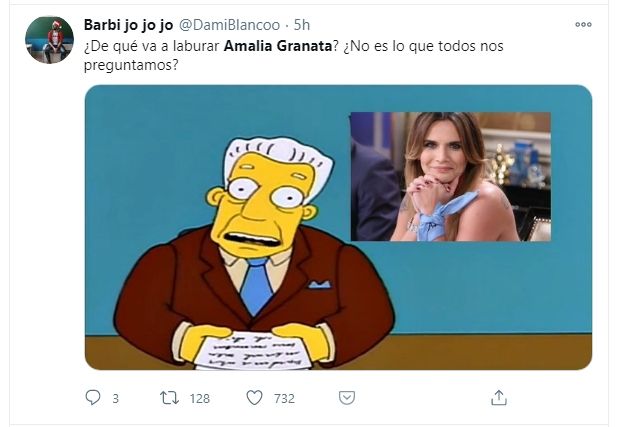Open the 5h timestamp link
The height and width of the screenshot is (427, 620).
pyautogui.click(x=302, y=25)
